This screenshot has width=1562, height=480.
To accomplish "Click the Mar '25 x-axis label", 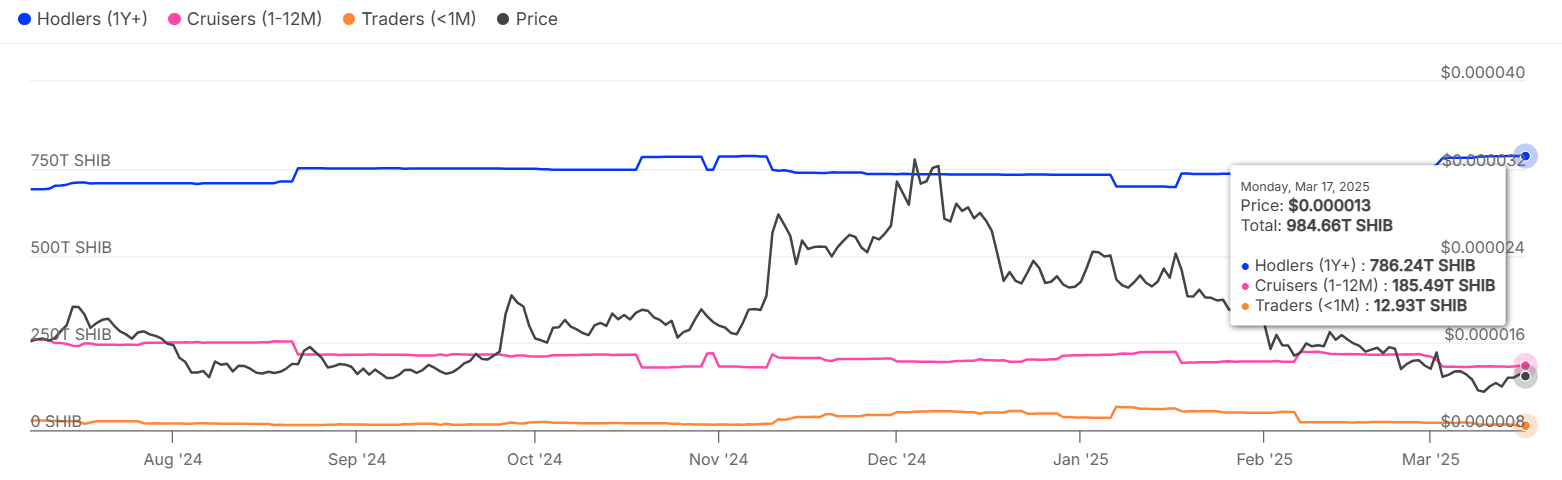I will [x=1430, y=460].
